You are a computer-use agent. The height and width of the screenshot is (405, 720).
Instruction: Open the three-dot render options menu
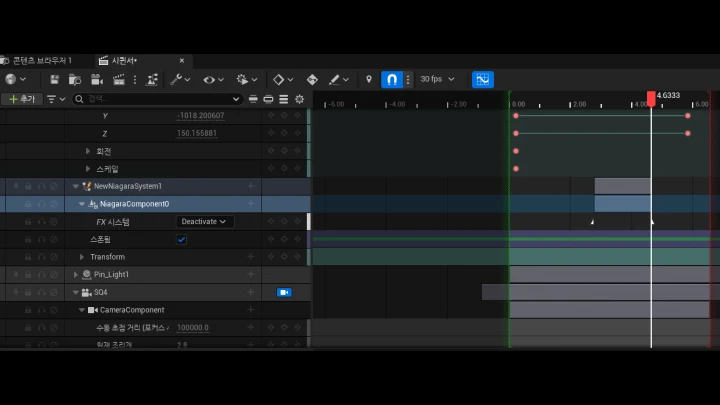pyautogui.click(x=135, y=79)
